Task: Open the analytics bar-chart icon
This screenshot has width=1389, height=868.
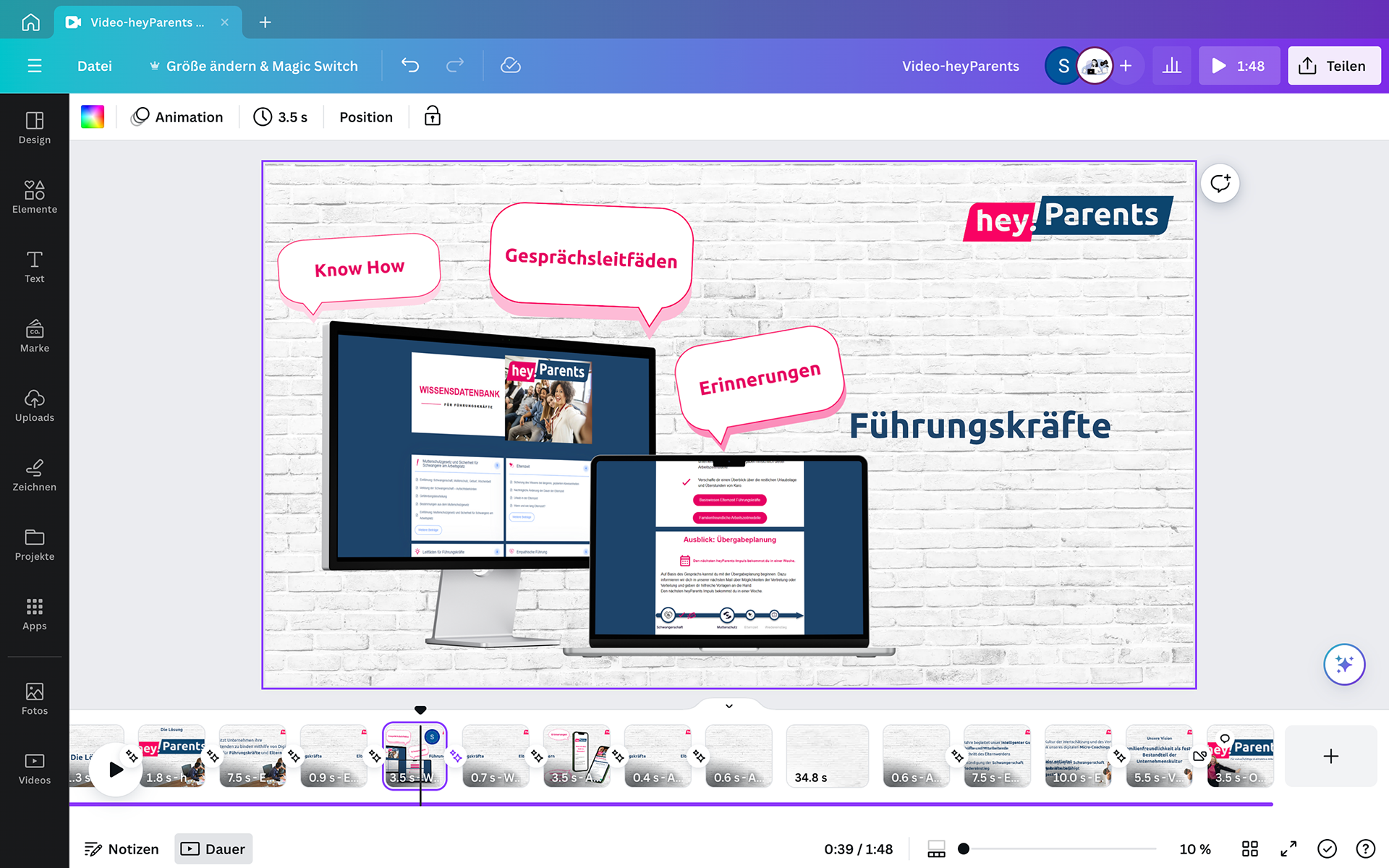Action: [1172, 66]
